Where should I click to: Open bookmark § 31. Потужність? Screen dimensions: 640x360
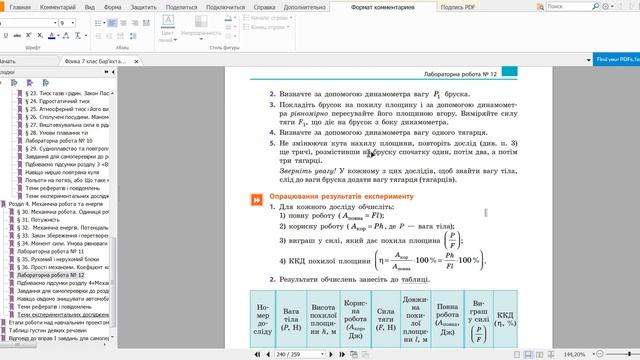(x=38, y=220)
